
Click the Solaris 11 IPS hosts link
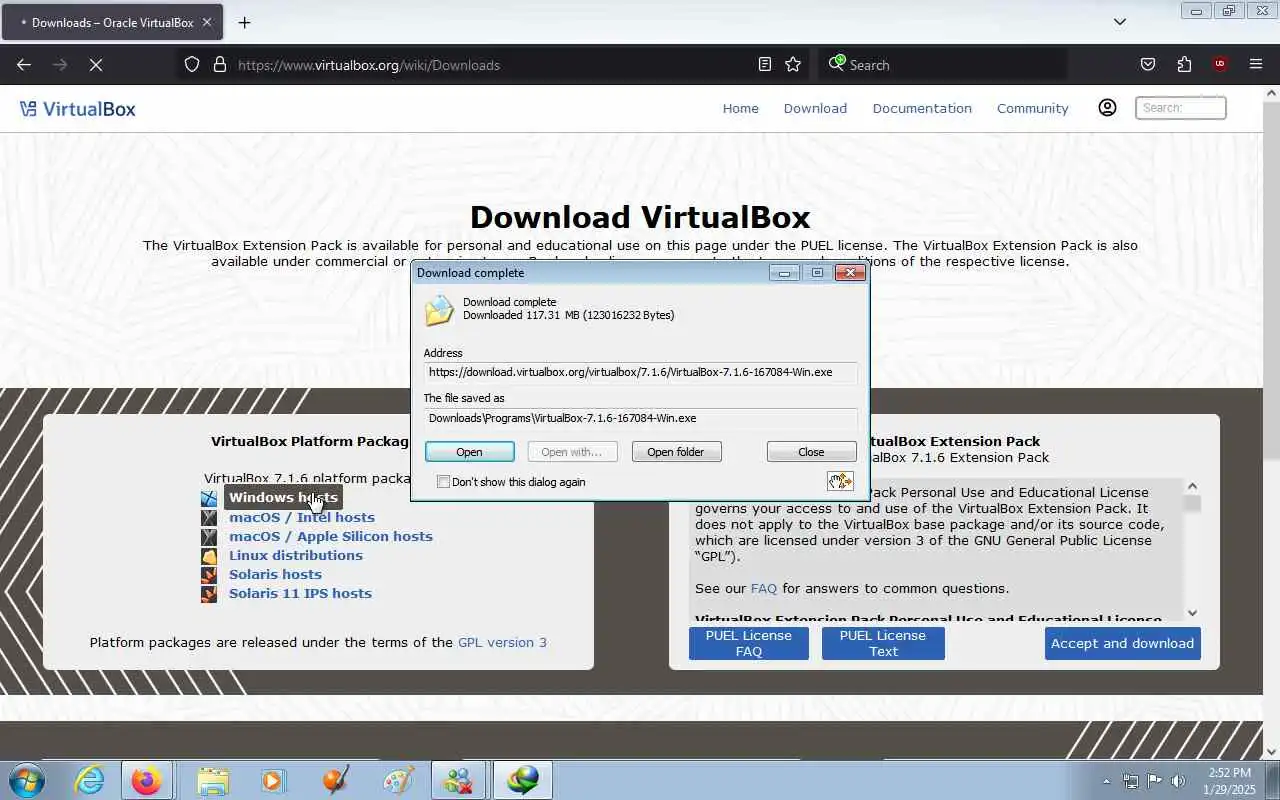click(300, 593)
